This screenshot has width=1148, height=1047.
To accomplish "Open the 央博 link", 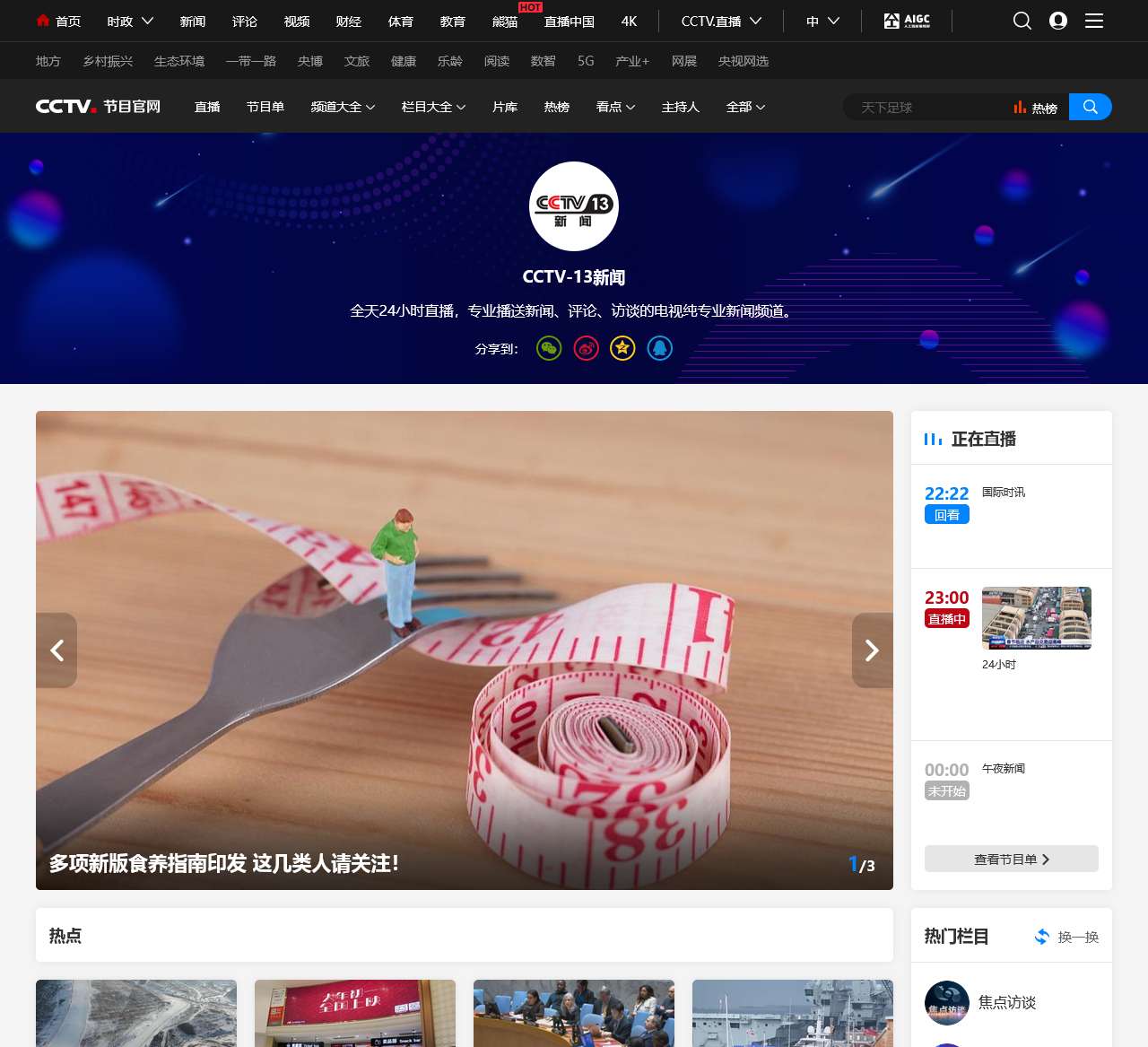I will pos(310,61).
